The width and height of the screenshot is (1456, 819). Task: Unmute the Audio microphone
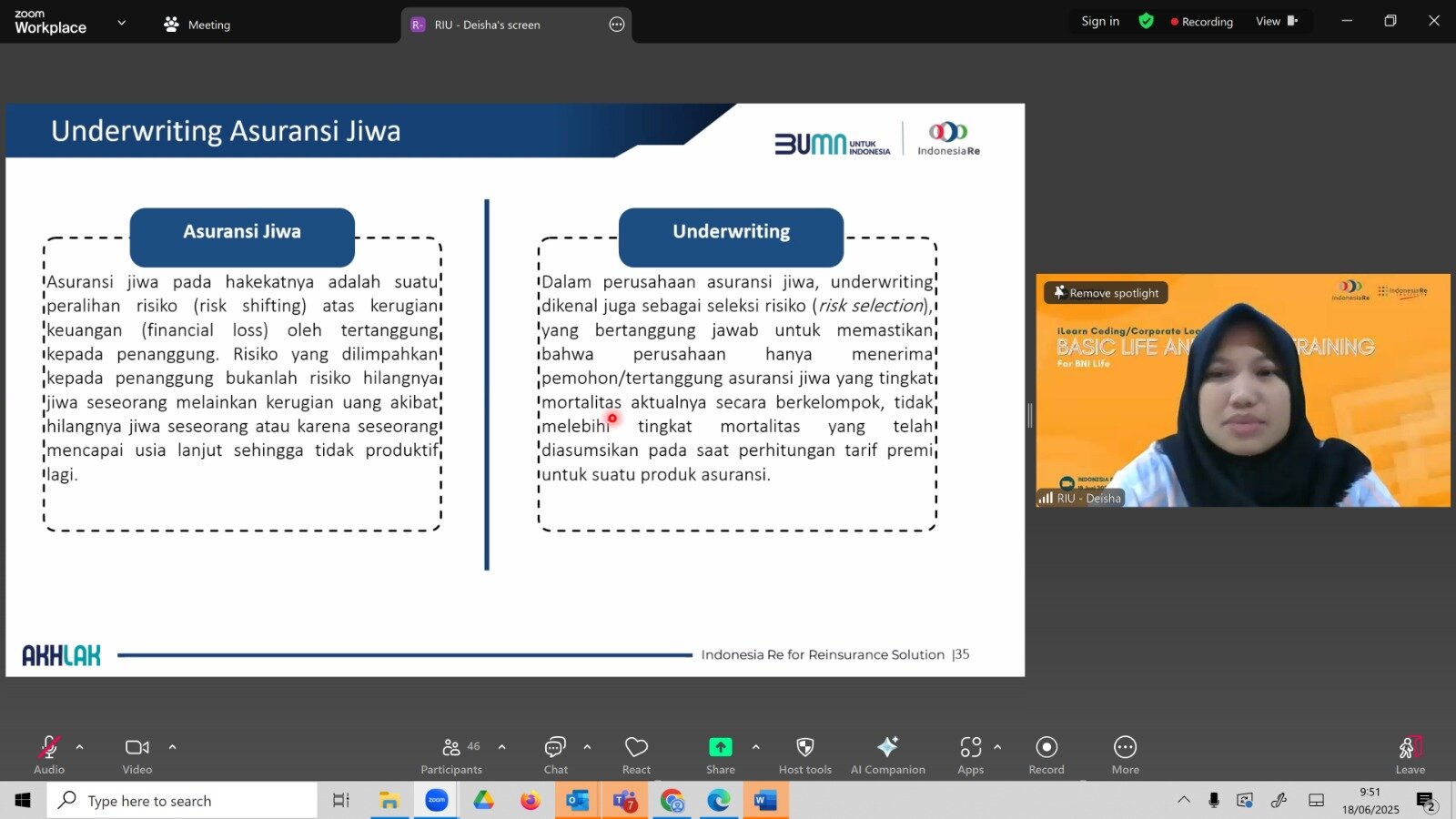coord(49,747)
